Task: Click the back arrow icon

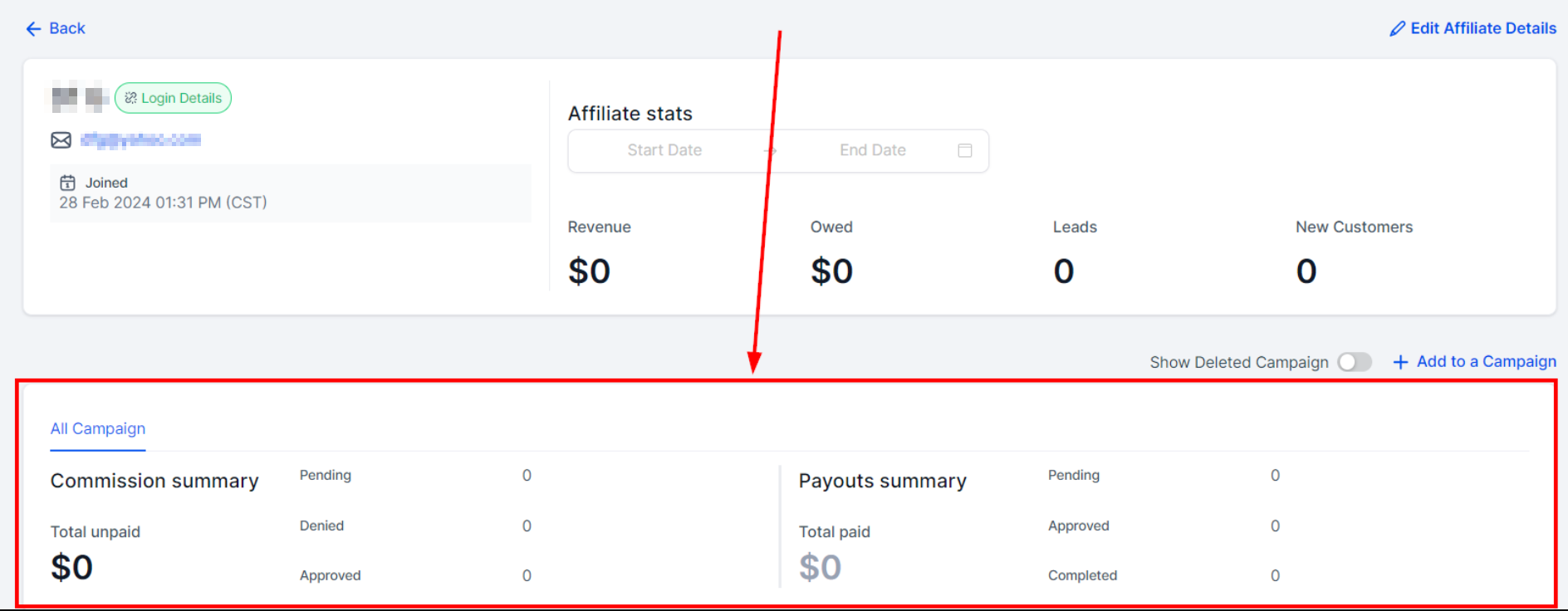Action: pos(33,29)
